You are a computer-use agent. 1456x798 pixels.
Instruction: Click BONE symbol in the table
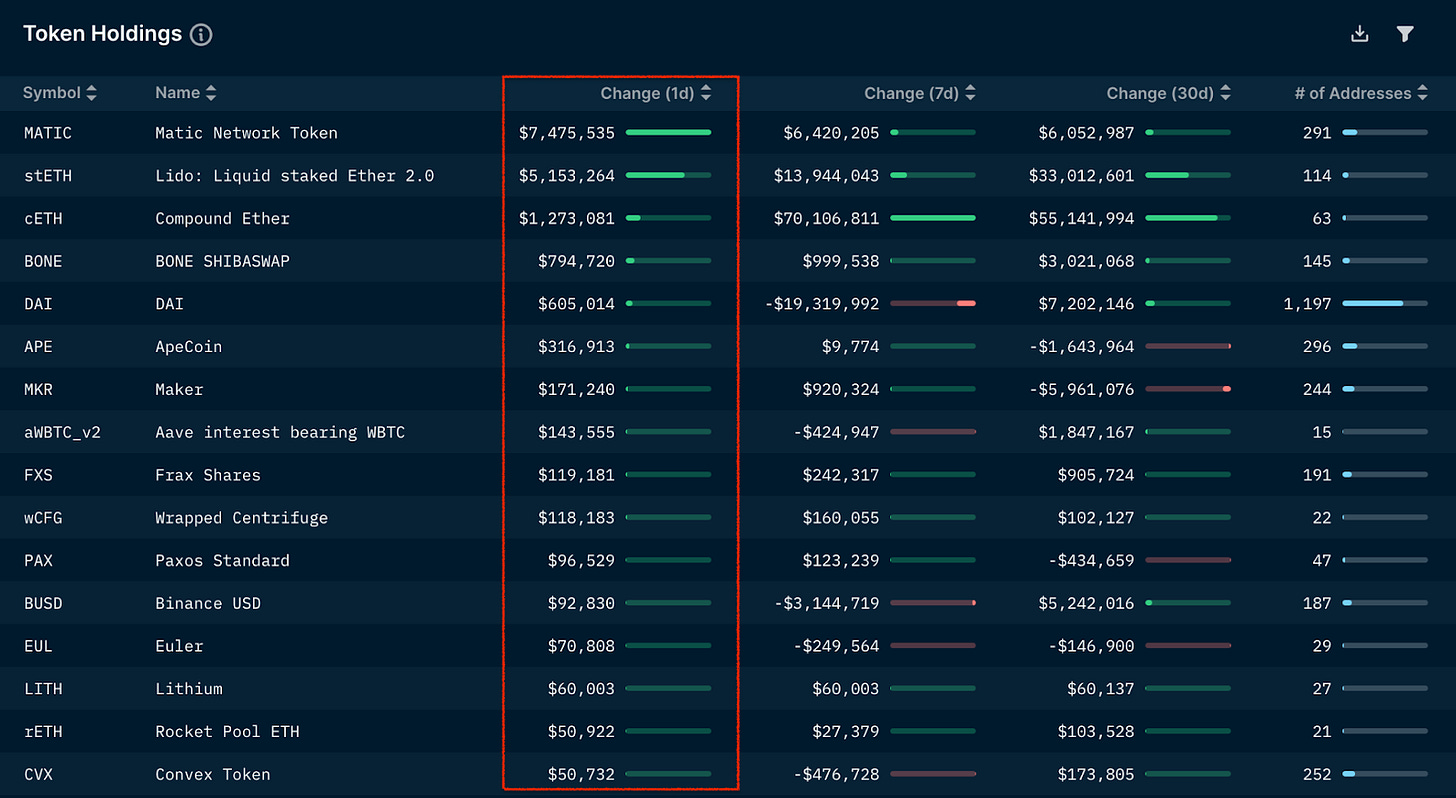pyautogui.click(x=43, y=261)
